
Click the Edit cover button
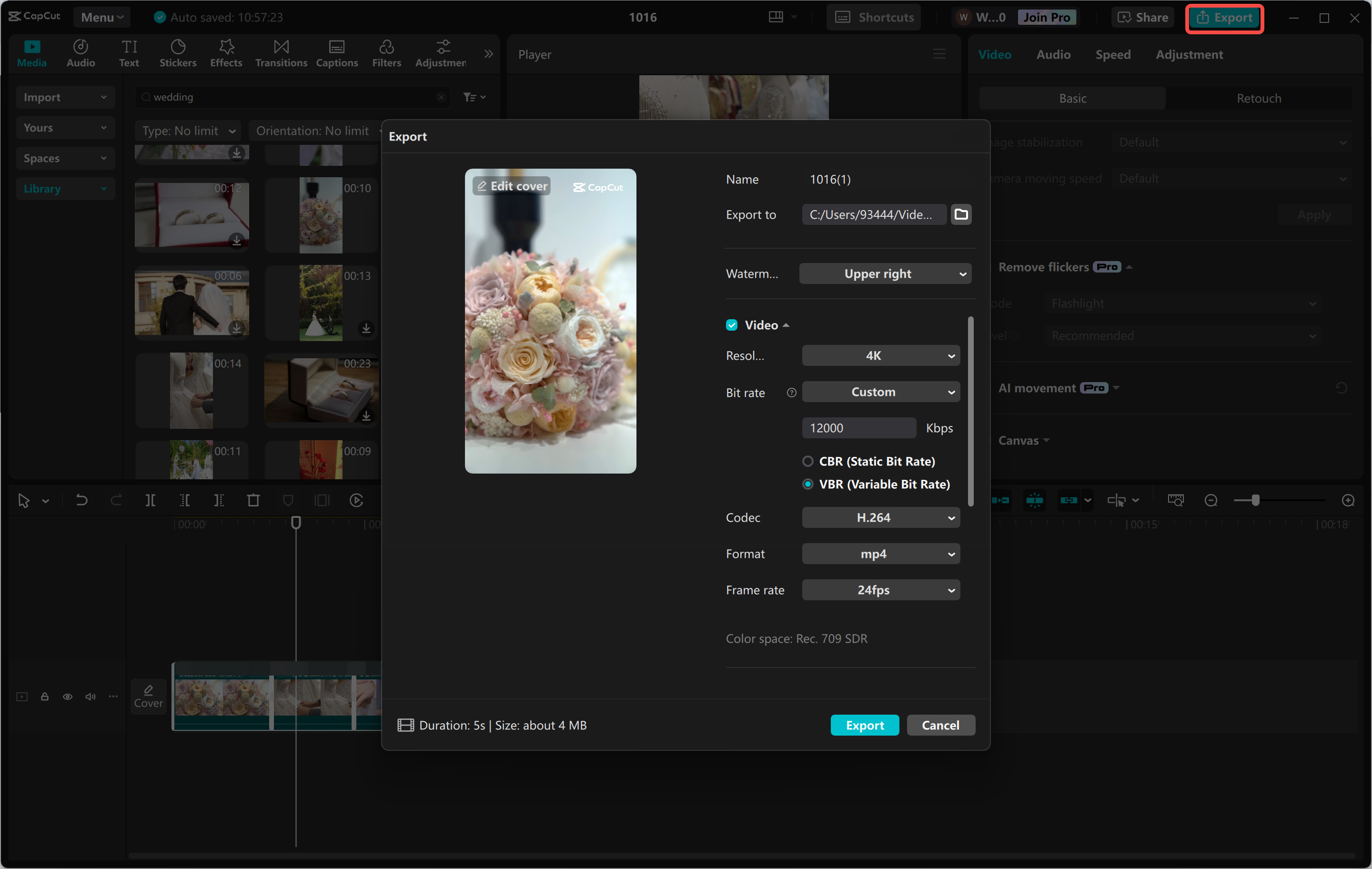pyautogui.click(x=511, y=186)
